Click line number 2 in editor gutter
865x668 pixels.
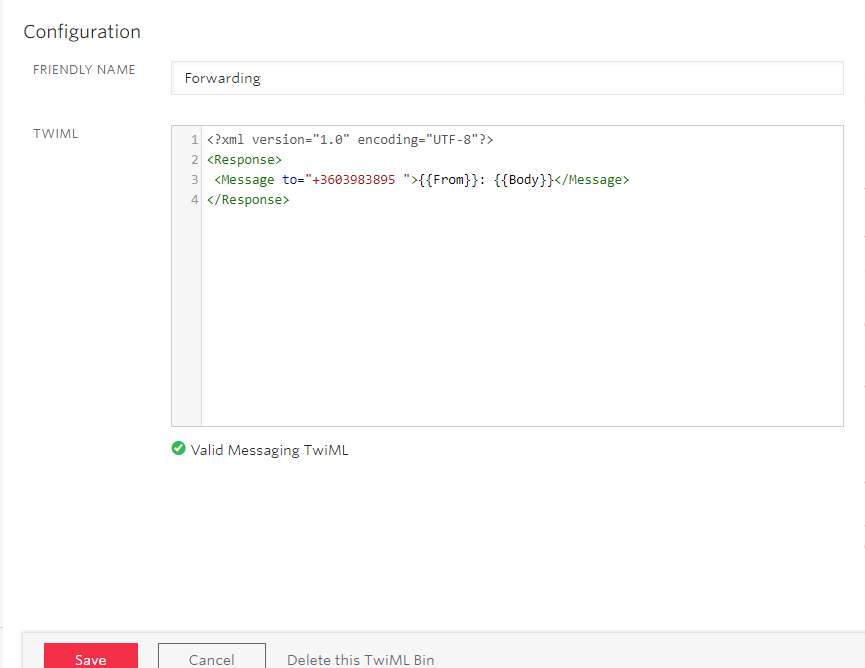pyautogui.click(x=194, y=160)
